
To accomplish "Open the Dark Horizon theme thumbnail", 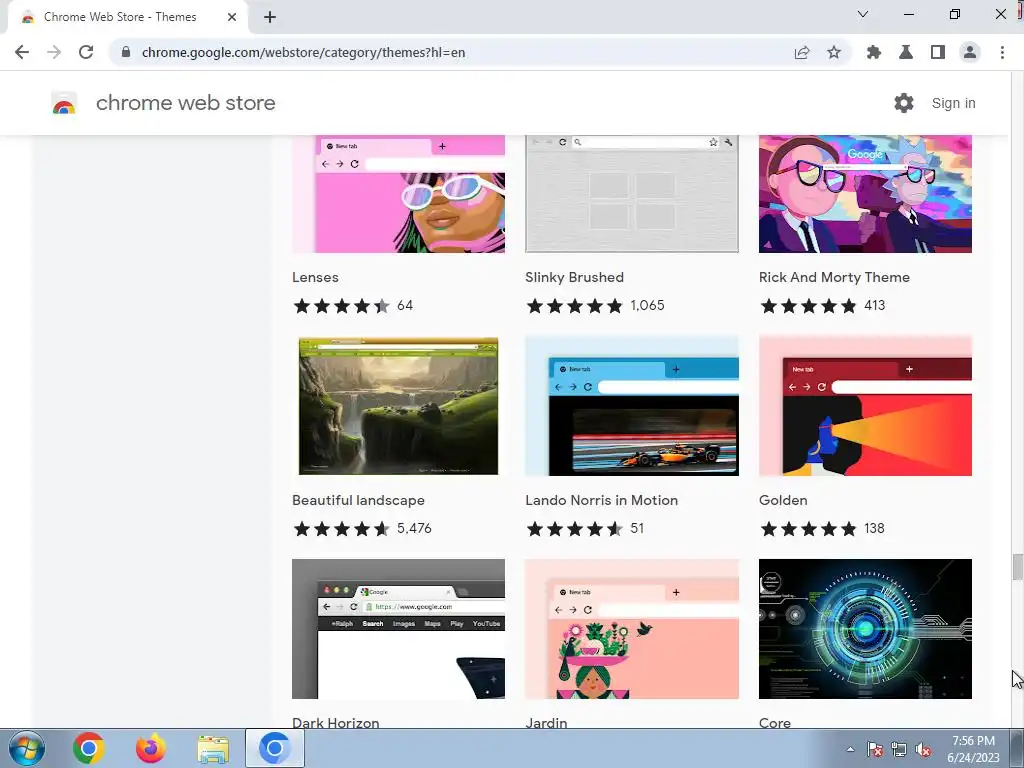I will click(x=398, y=629).
